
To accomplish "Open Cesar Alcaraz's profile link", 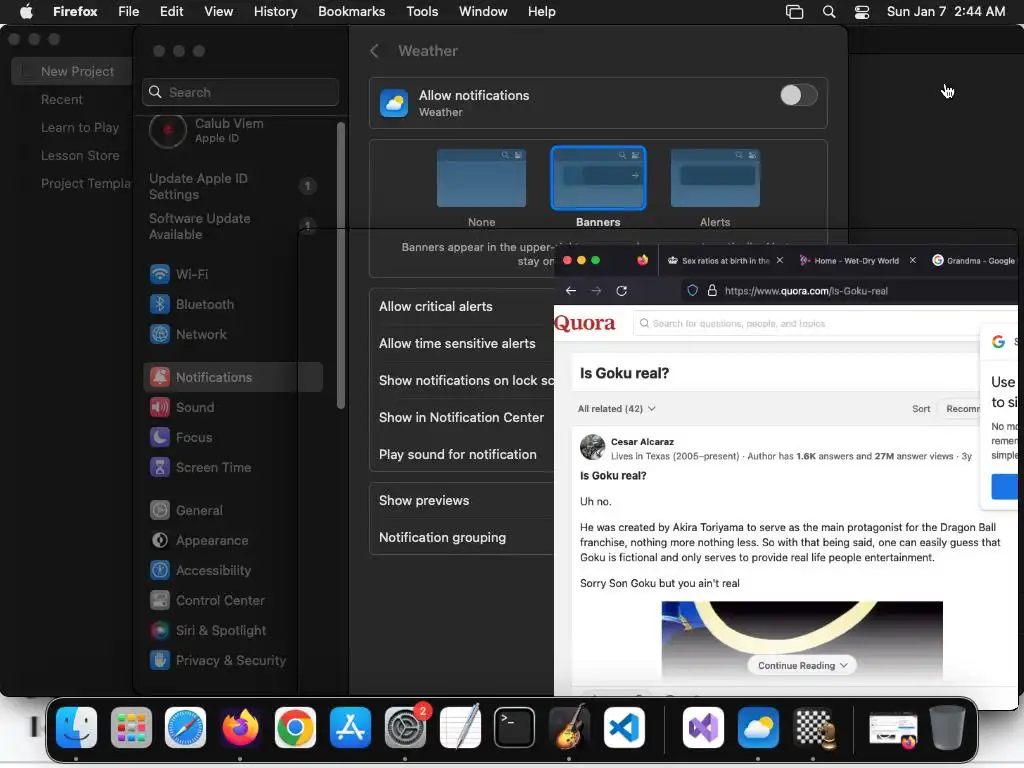I will (642, 442).
